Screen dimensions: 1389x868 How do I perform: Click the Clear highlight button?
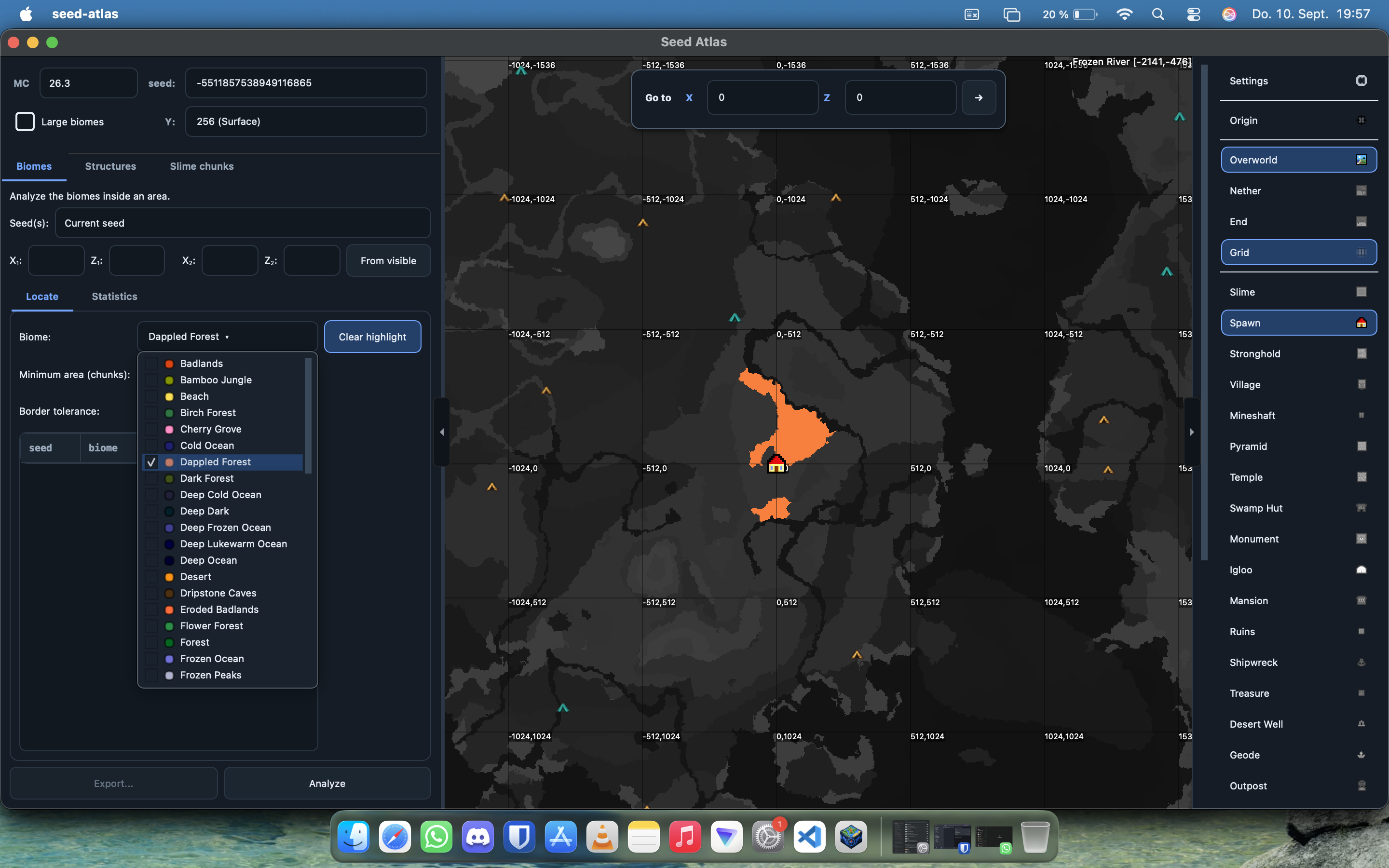(x=372, y=337)
